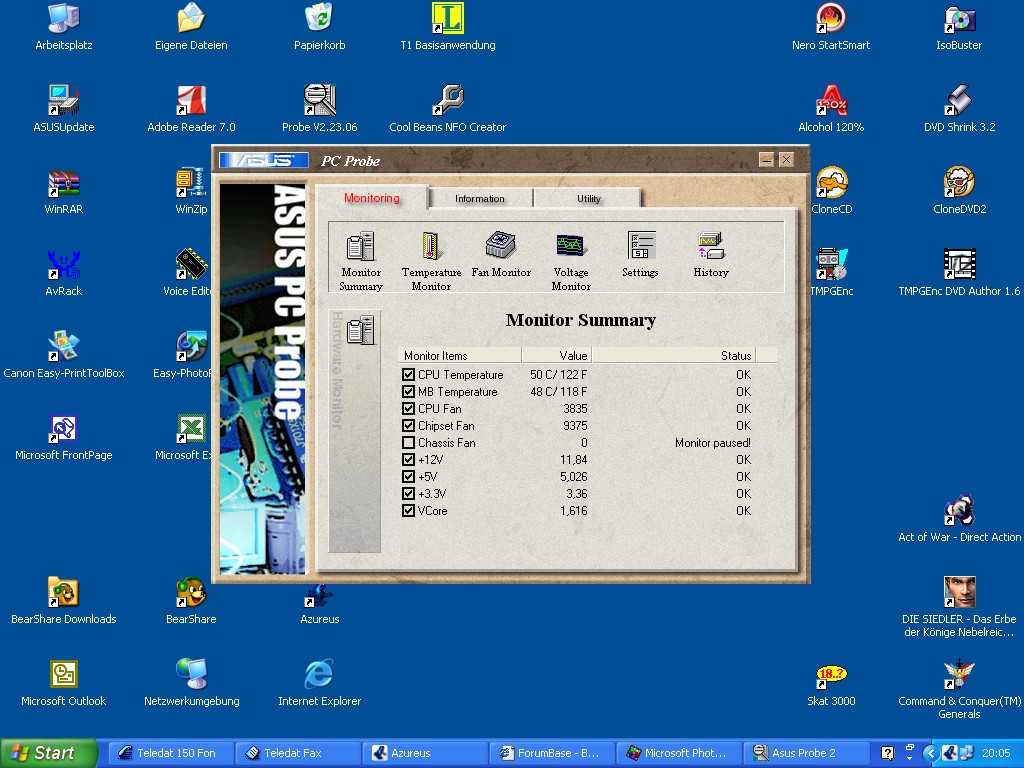Viewport: 1024px width, 768px height.
Task: Uncheck +3.3V voltage monitoring
Action: click(x=408, y=493)
